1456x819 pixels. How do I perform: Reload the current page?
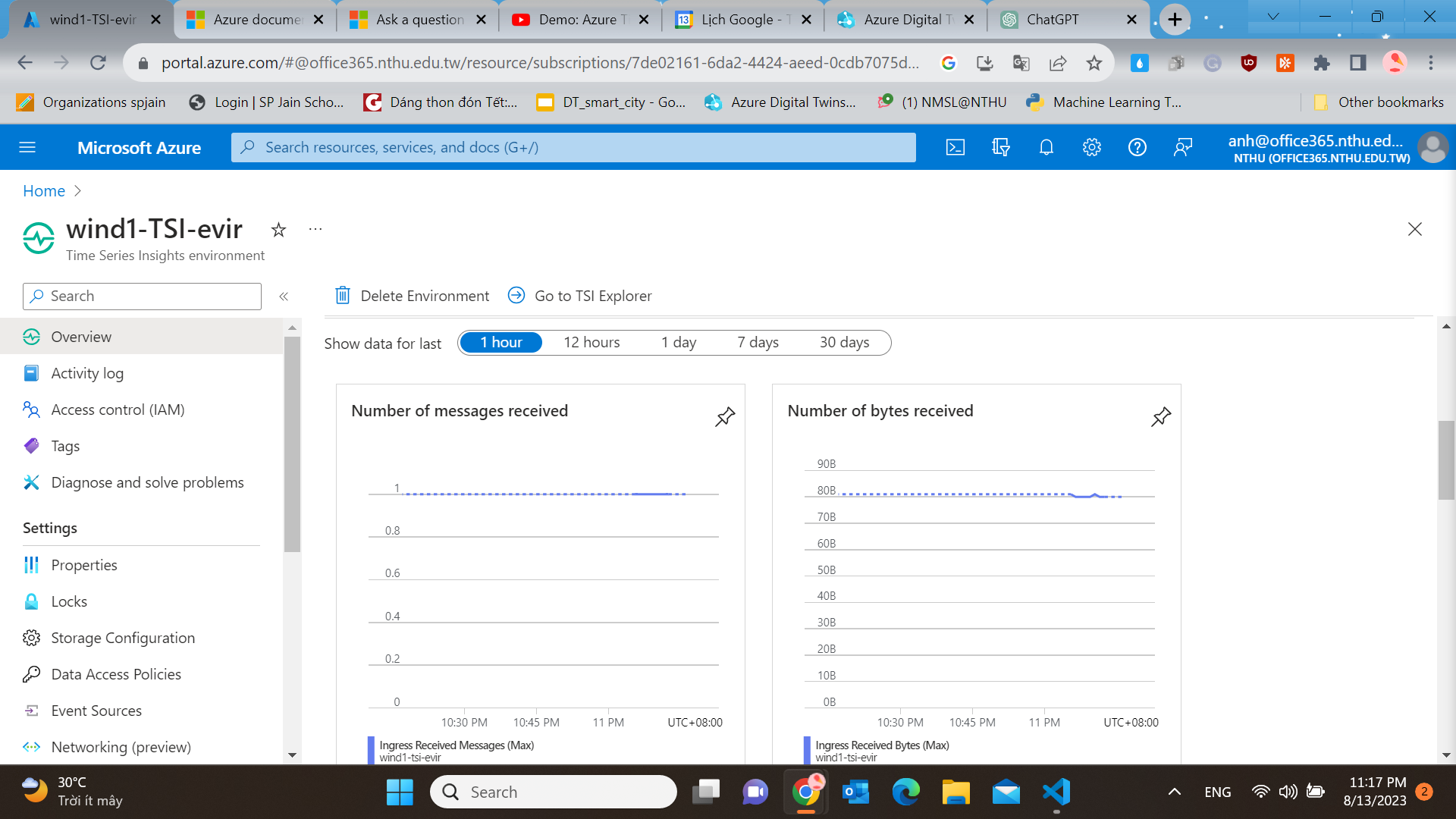[98, 63]
